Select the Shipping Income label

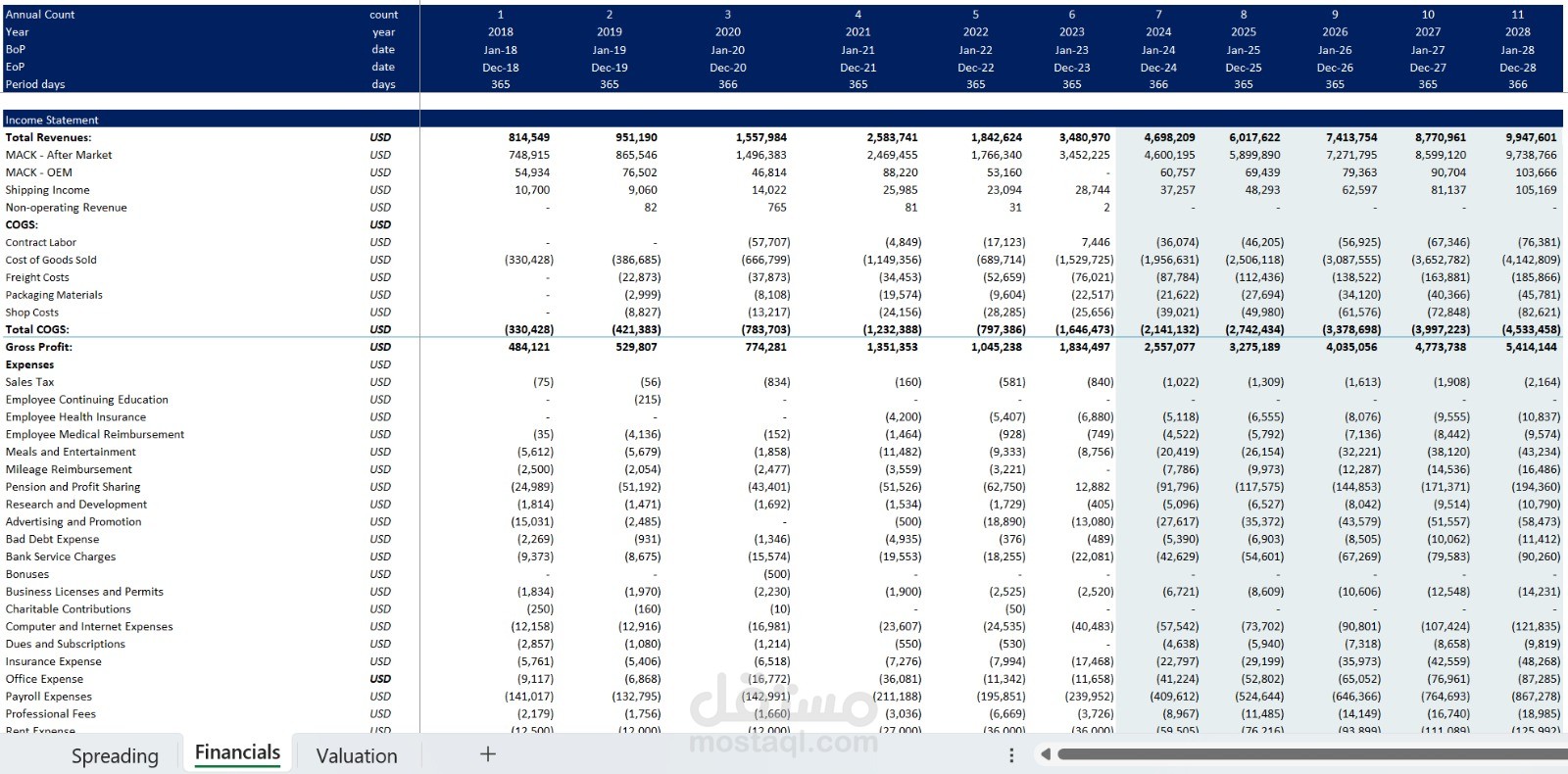pos(47,190)
